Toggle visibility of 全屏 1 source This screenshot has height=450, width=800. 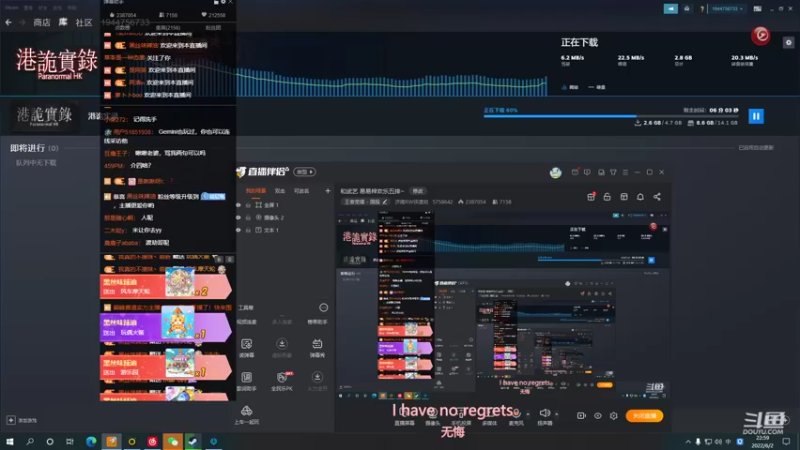coord(238,205)
